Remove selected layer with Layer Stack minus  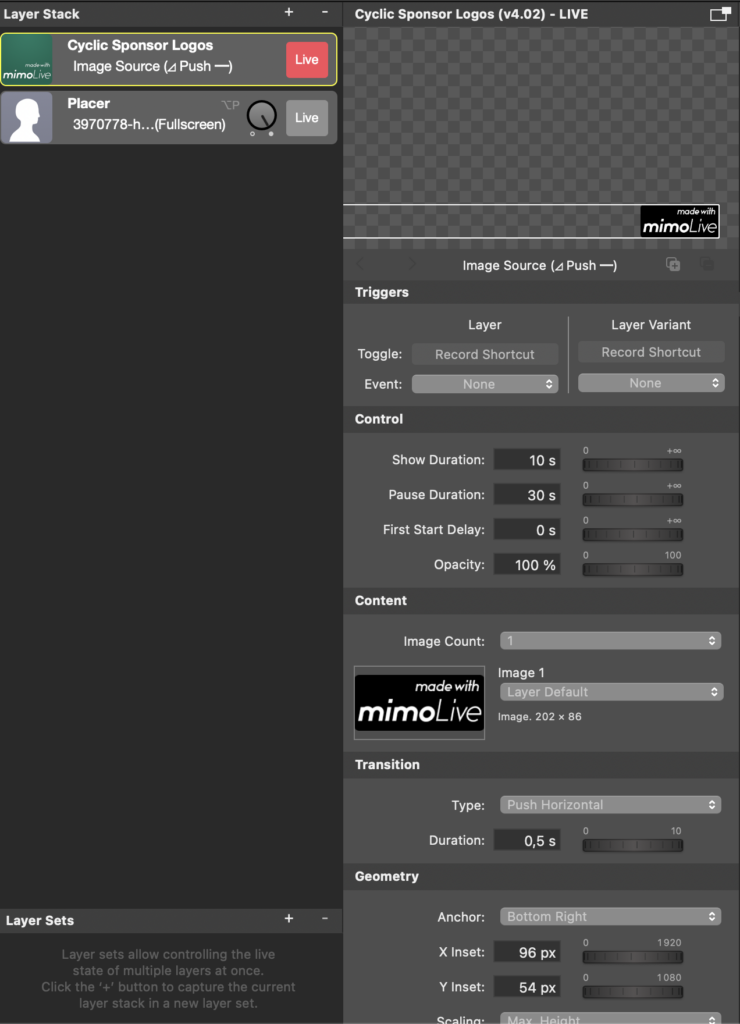point(325,12)
